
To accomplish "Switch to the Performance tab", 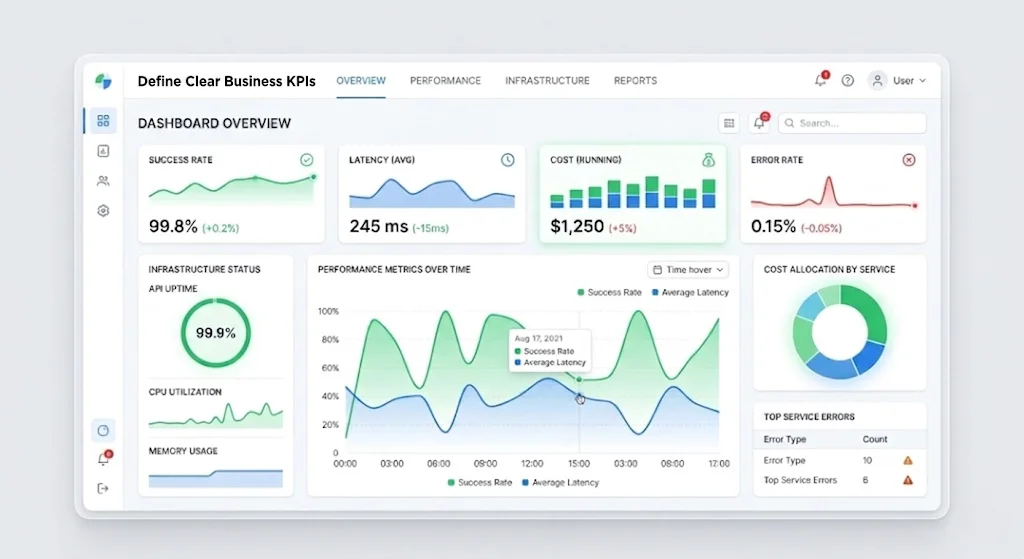I will click(445, 80).
